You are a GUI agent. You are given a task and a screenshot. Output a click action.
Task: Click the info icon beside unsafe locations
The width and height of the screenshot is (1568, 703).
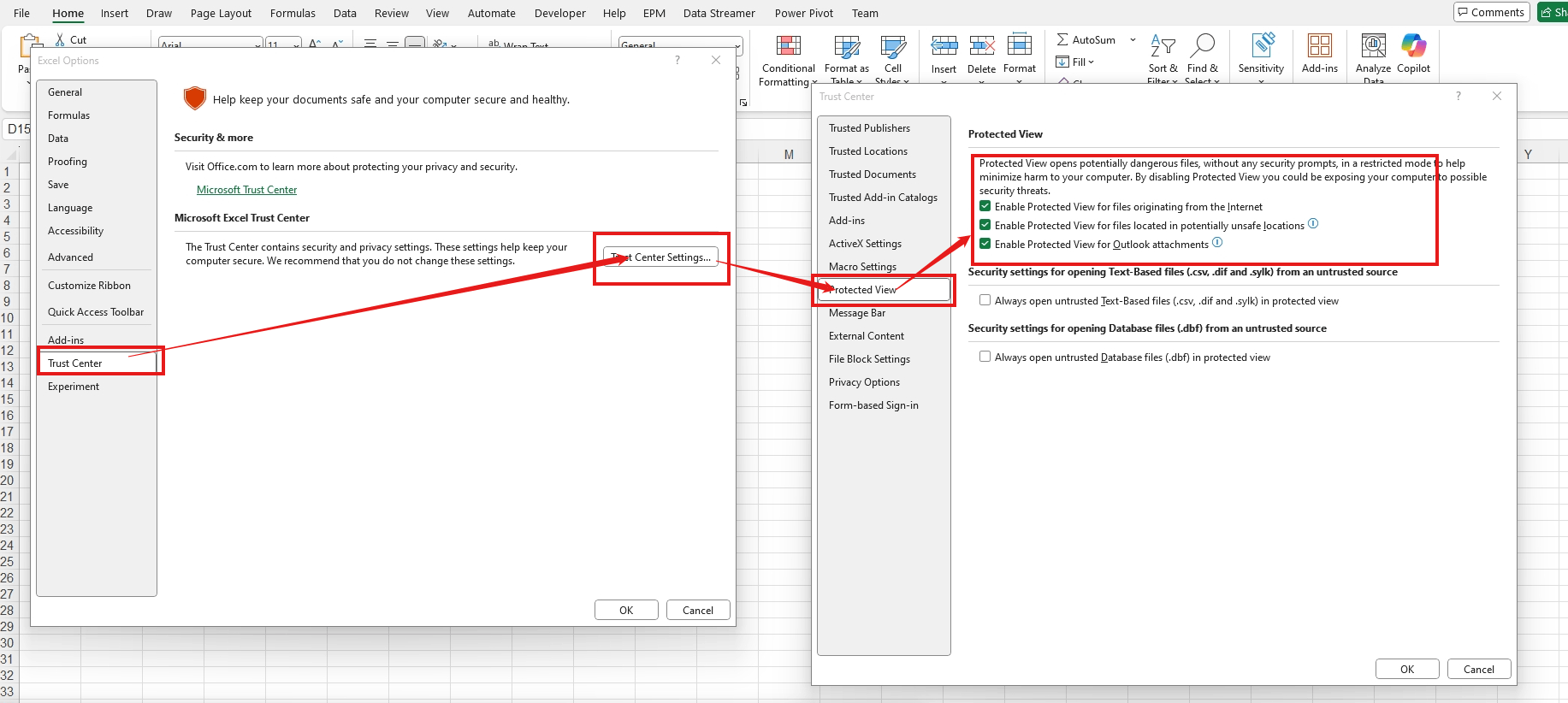(x=1313, y=224)
